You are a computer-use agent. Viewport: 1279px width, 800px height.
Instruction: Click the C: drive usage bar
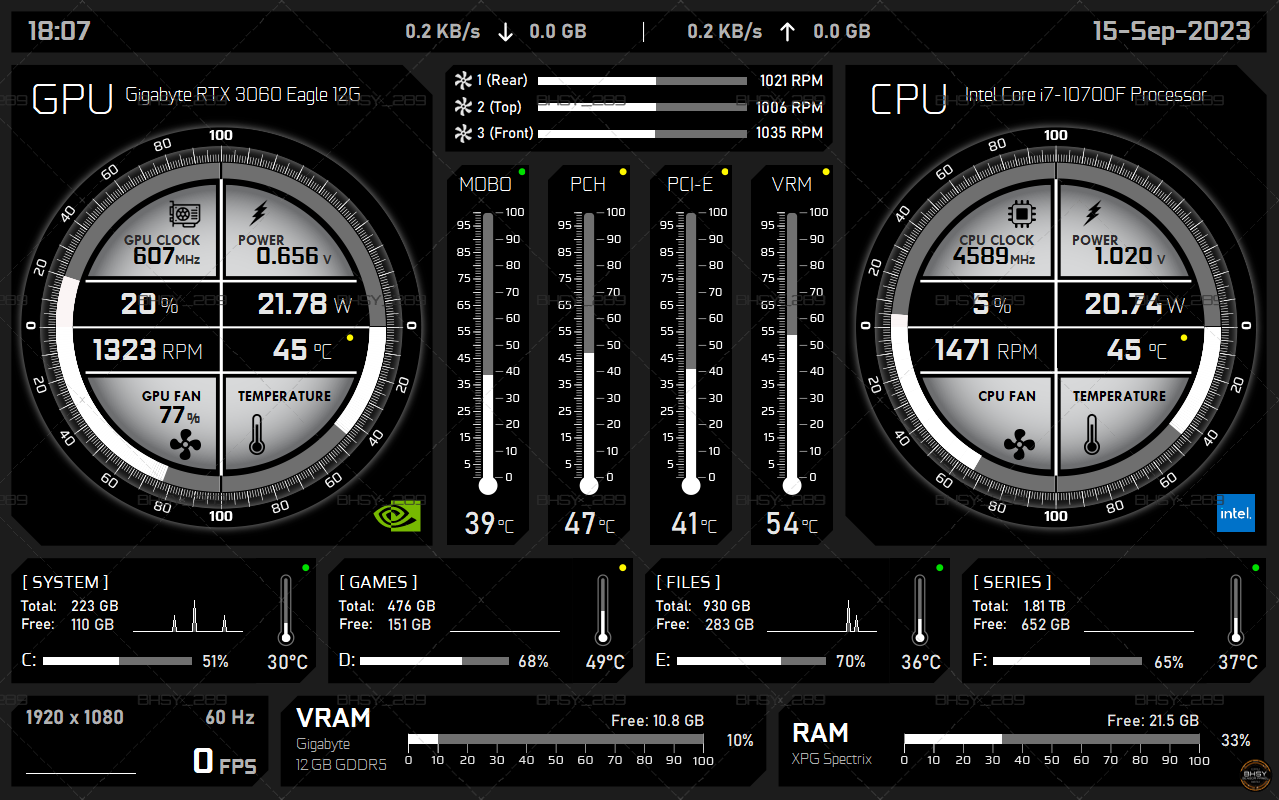coord(117,661)
